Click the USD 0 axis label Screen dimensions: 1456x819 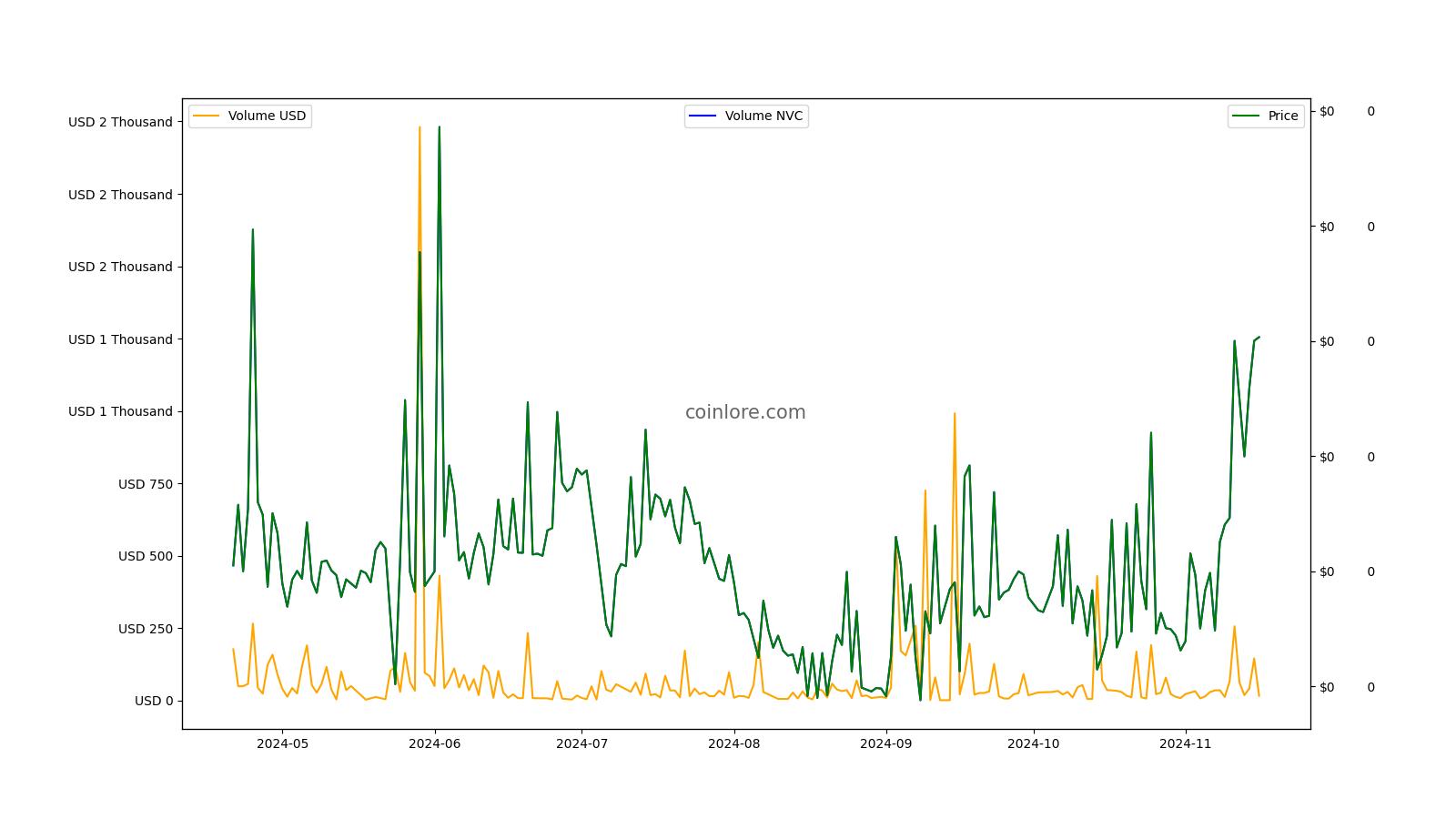pyautogui.click(x=154, y=701)
